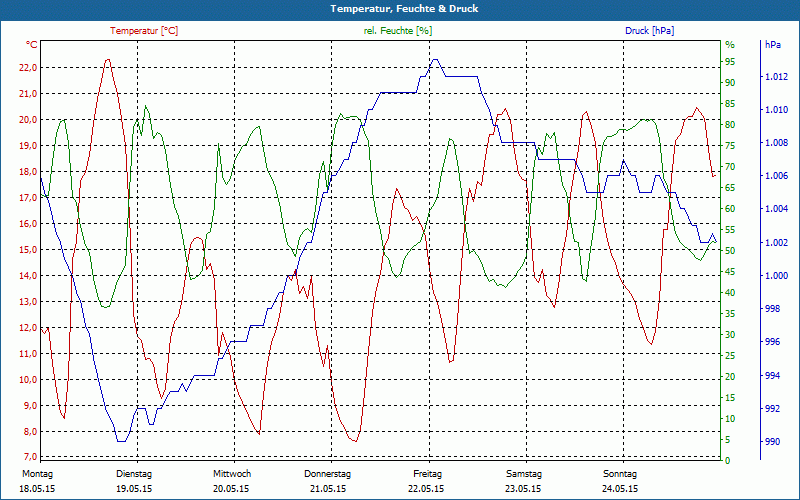Click the 'Mittwoch' day label
The width and height of the screenshot is (800, 500).
(x=232, y=474)
